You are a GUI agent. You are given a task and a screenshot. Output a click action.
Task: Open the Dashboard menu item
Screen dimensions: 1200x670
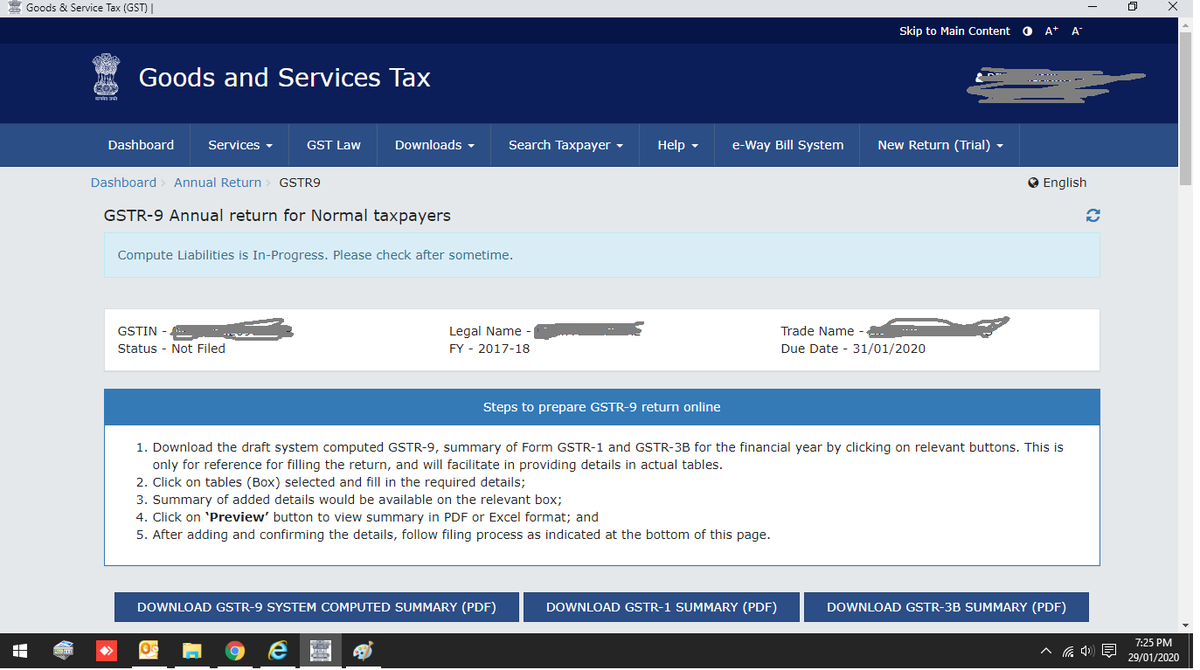coord(141,145)
